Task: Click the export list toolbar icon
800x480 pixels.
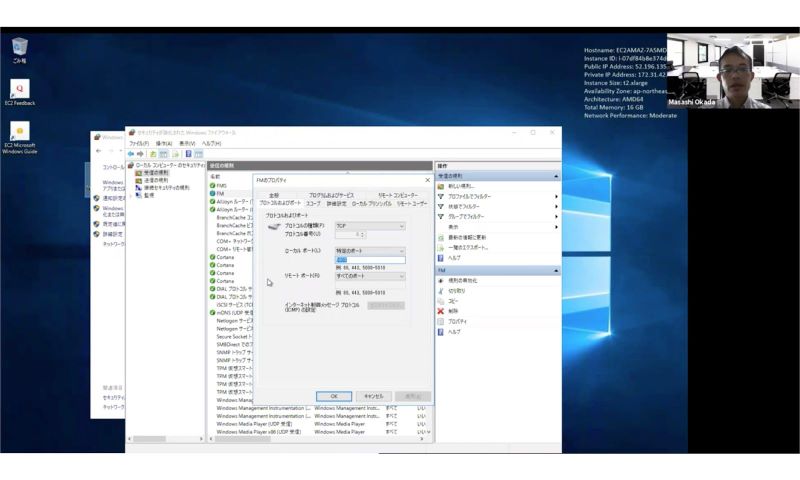Action: 176,154
